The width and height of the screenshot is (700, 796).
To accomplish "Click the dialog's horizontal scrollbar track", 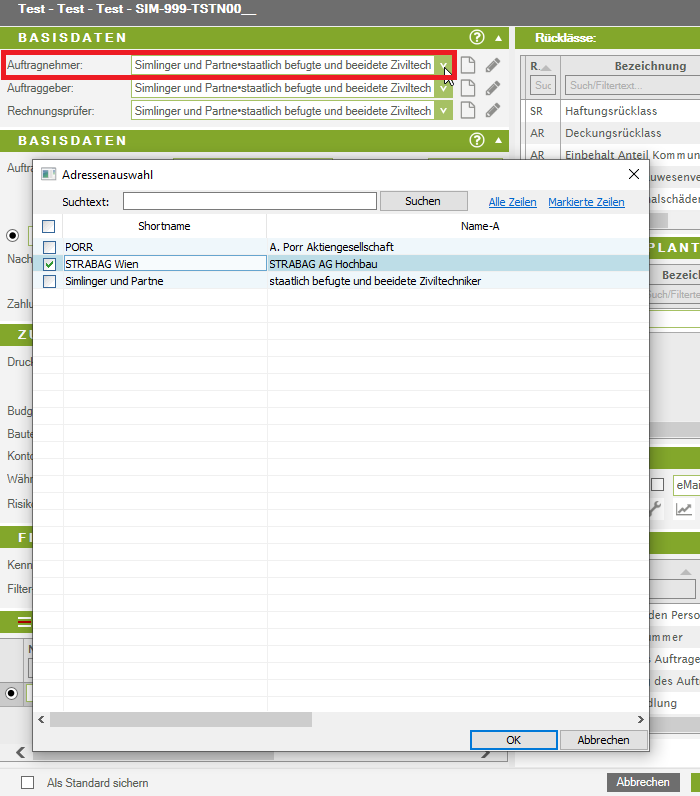I will [x=340, y=719].
